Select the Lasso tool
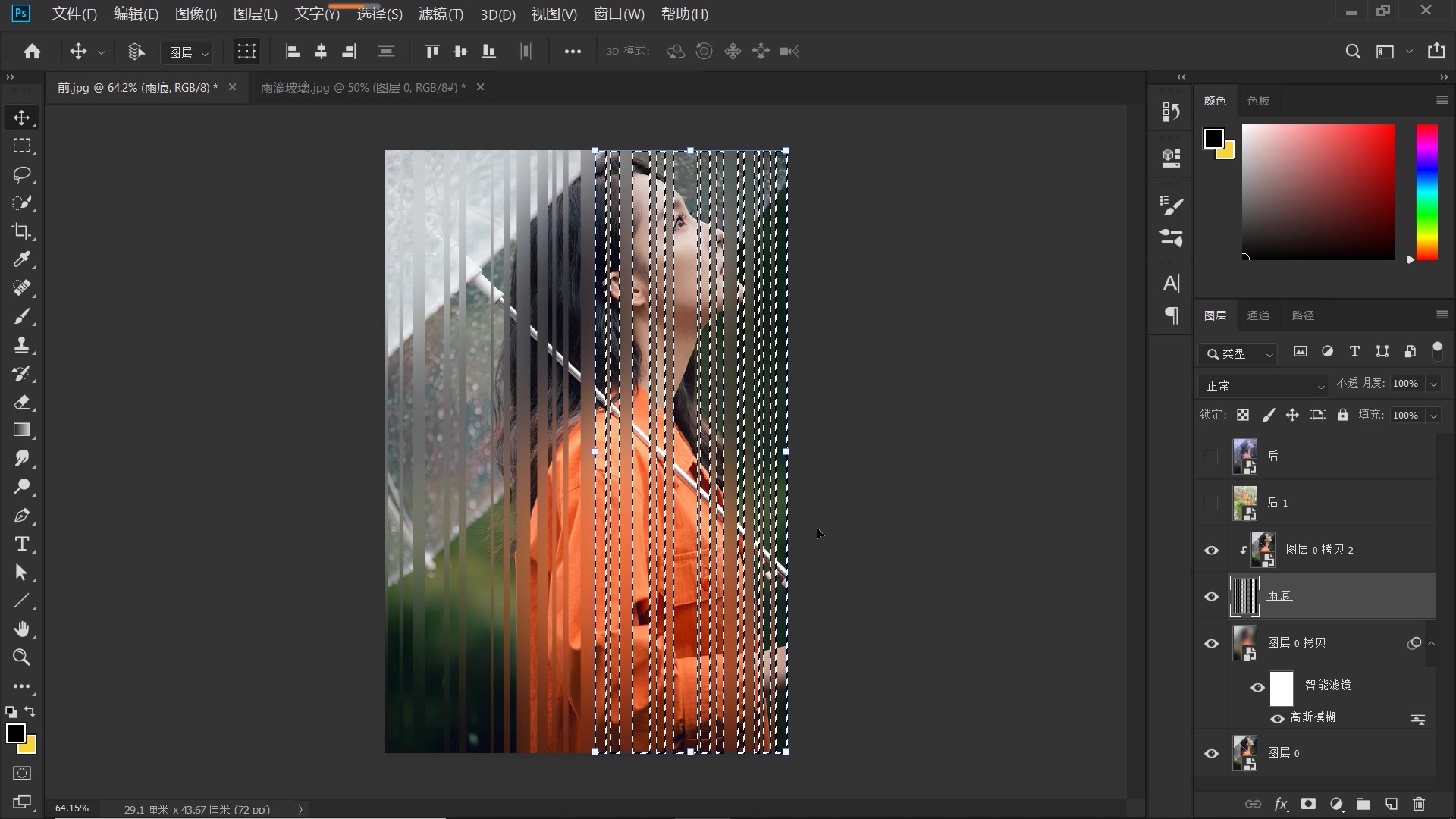Screen dimensions: 1456x819 tap(21, 174)
